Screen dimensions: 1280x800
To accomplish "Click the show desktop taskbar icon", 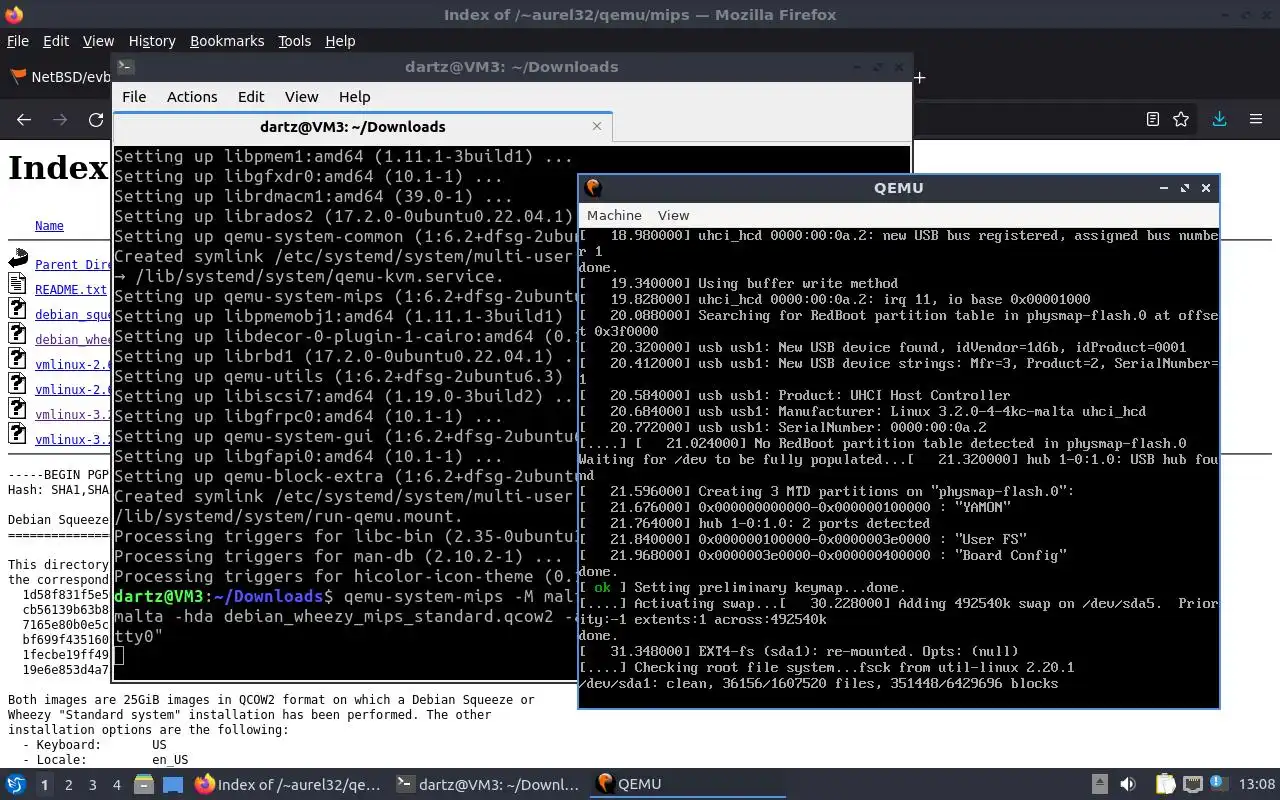I will coord(173,784).
